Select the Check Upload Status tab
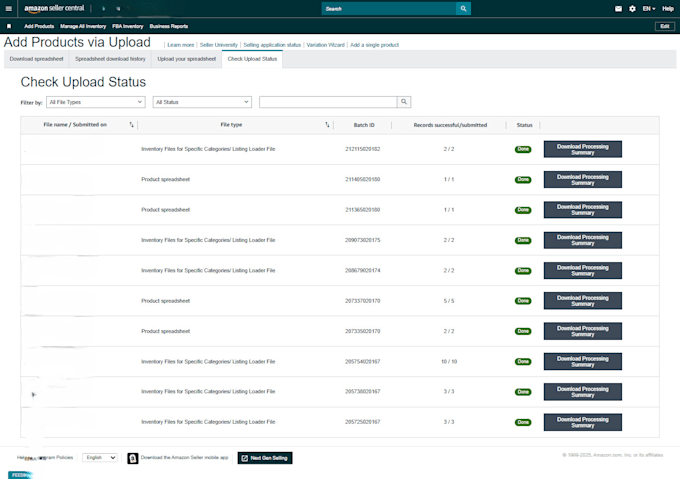The height and width of the screenshot is (479, 680). pos(252,59)
